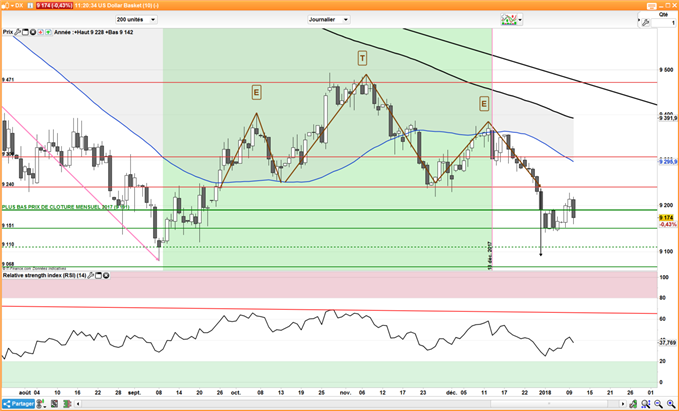Click the Année high-low price info text
679x411 pixels.
pos(94,32)
